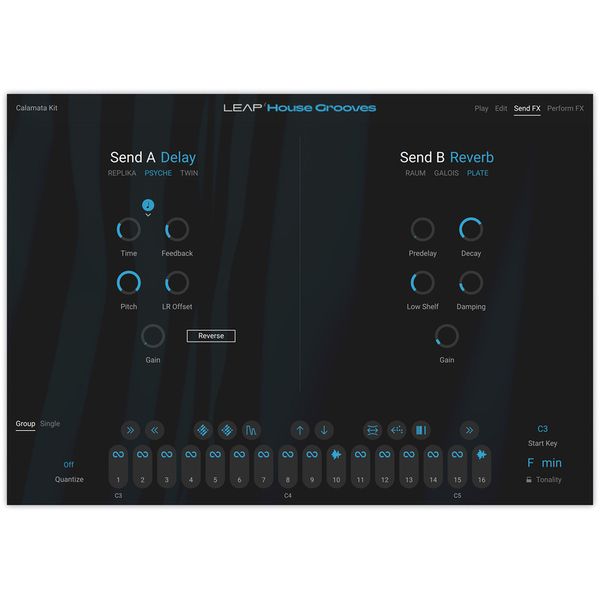Open the F root note selector
The image size is (600, 600).
(530, 463)
